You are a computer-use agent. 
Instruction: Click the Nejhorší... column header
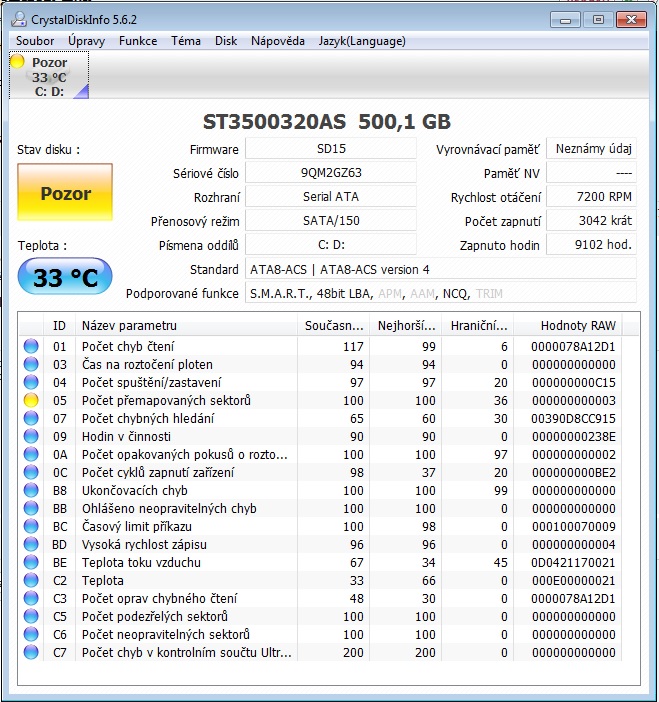406,325
